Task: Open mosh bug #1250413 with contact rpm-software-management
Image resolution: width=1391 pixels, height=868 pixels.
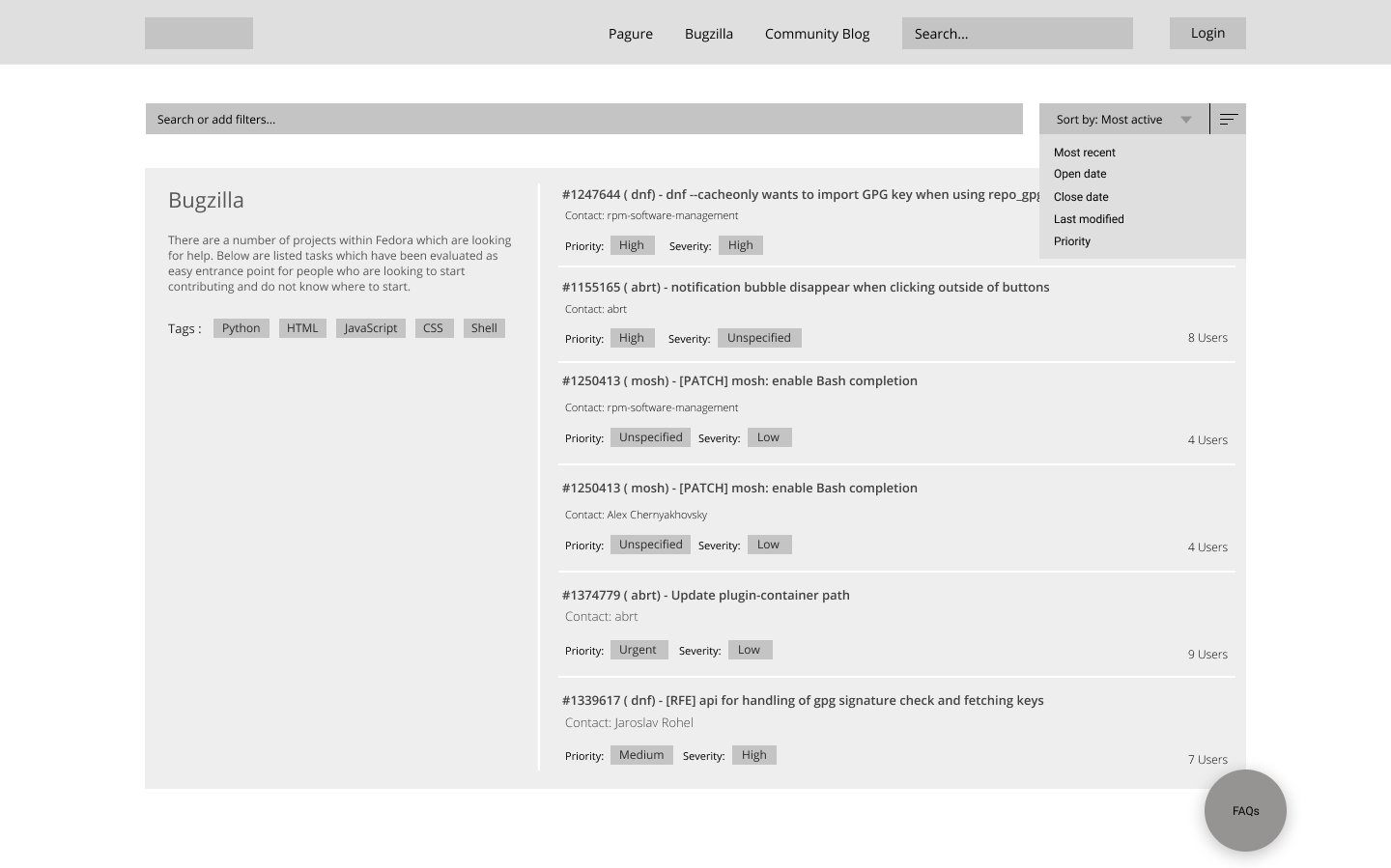Action: point(740,380)
